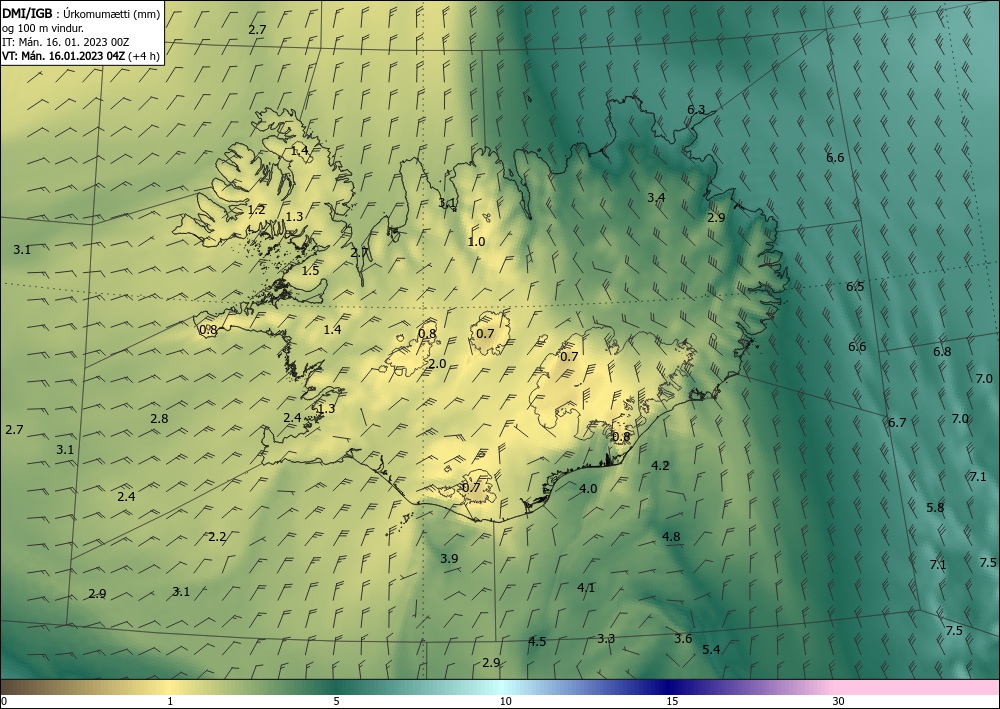Click the 4.2 value off the southeast coast
The width and height of the screenshot is (1000, 709).
pos(660,466)
